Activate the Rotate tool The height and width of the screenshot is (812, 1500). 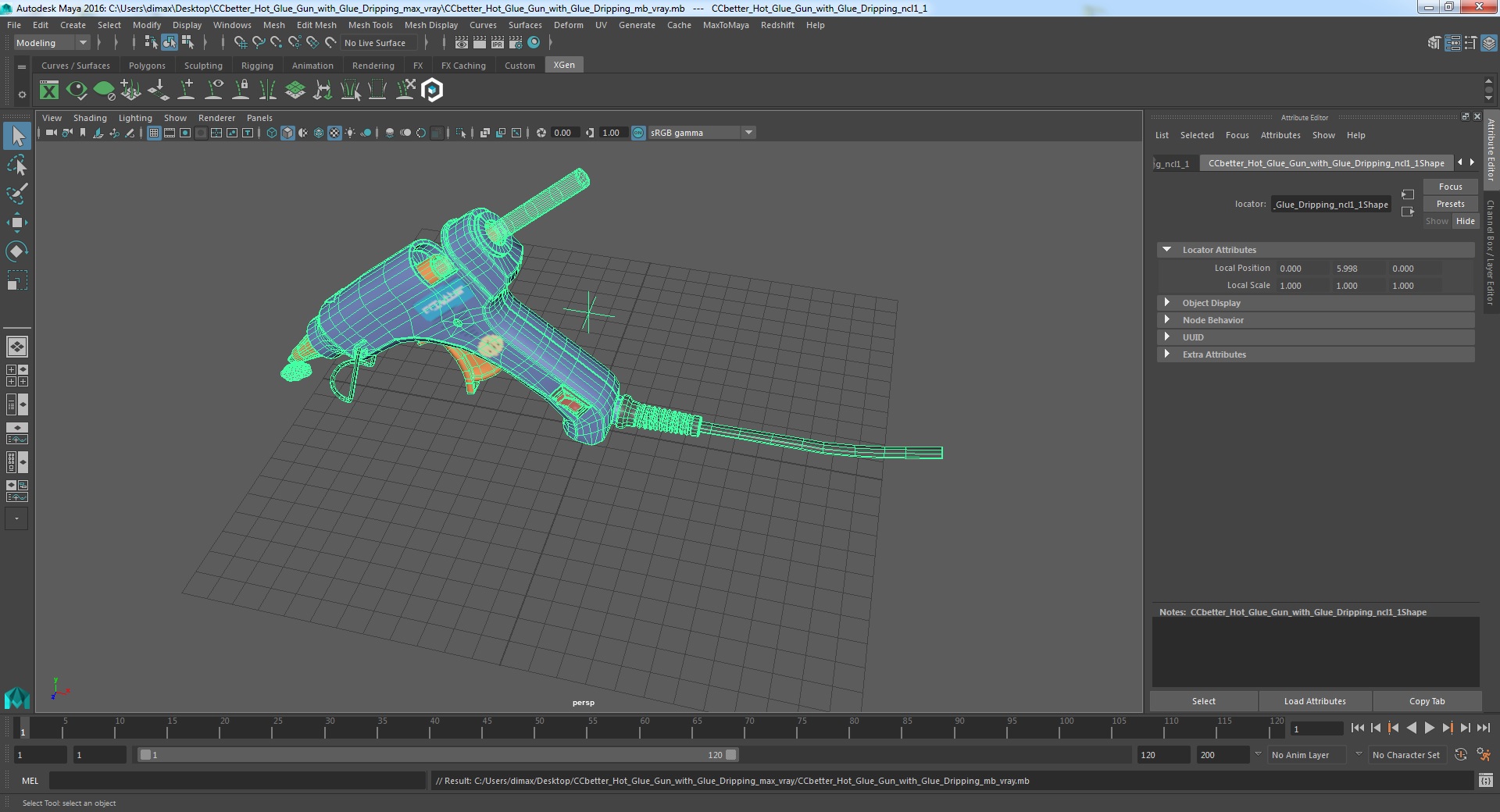[x=17, y=251]
